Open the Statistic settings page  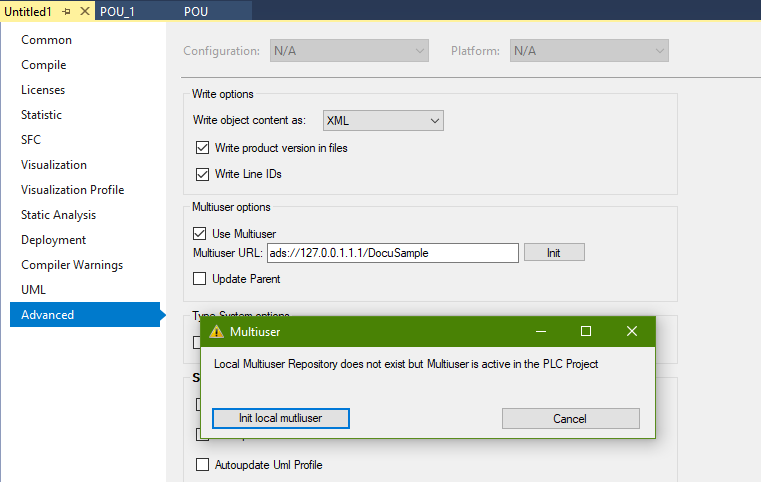click(x=41, y=115)
